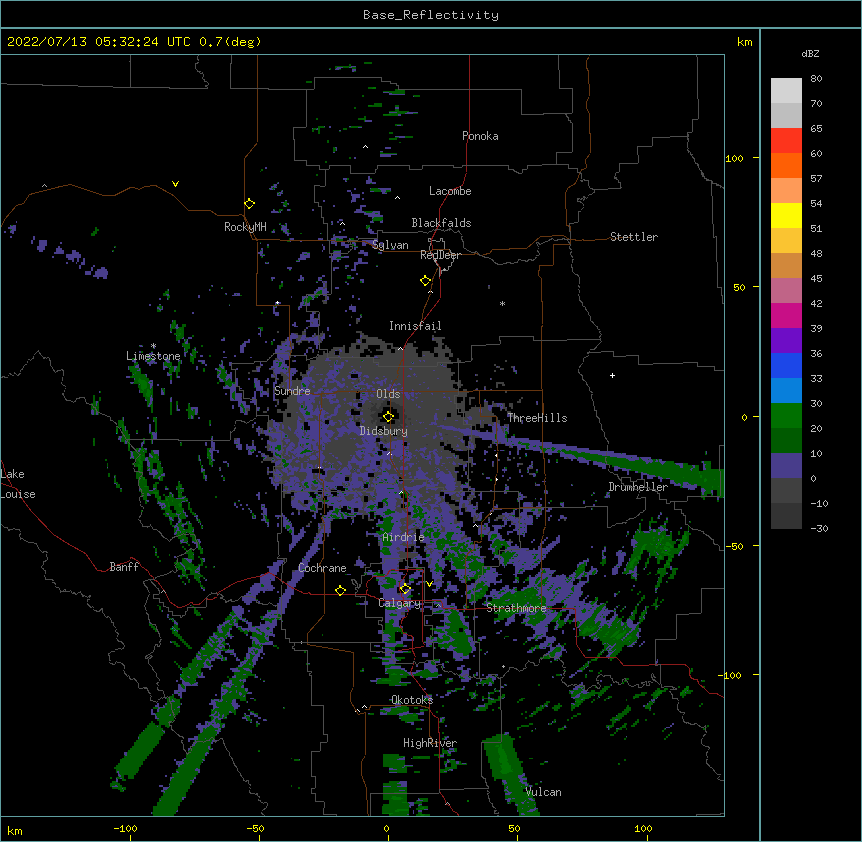Click the Blackfalds city label
862x842 pixels.
[x=441, y=223]
